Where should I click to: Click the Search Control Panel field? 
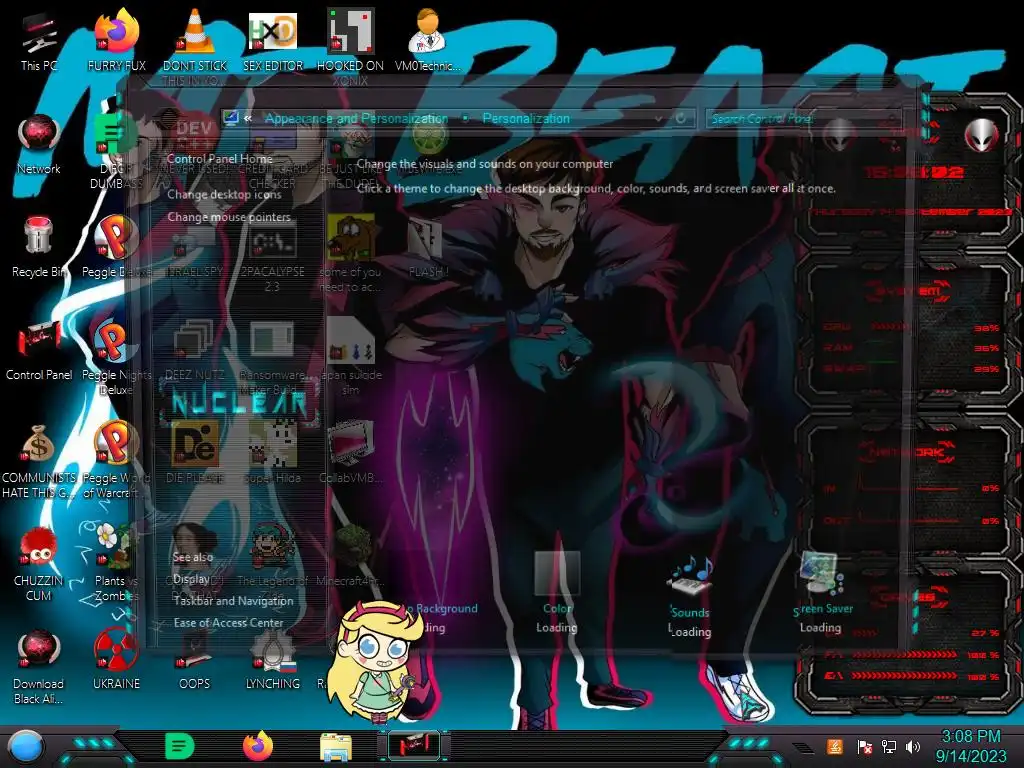[803, 118]
